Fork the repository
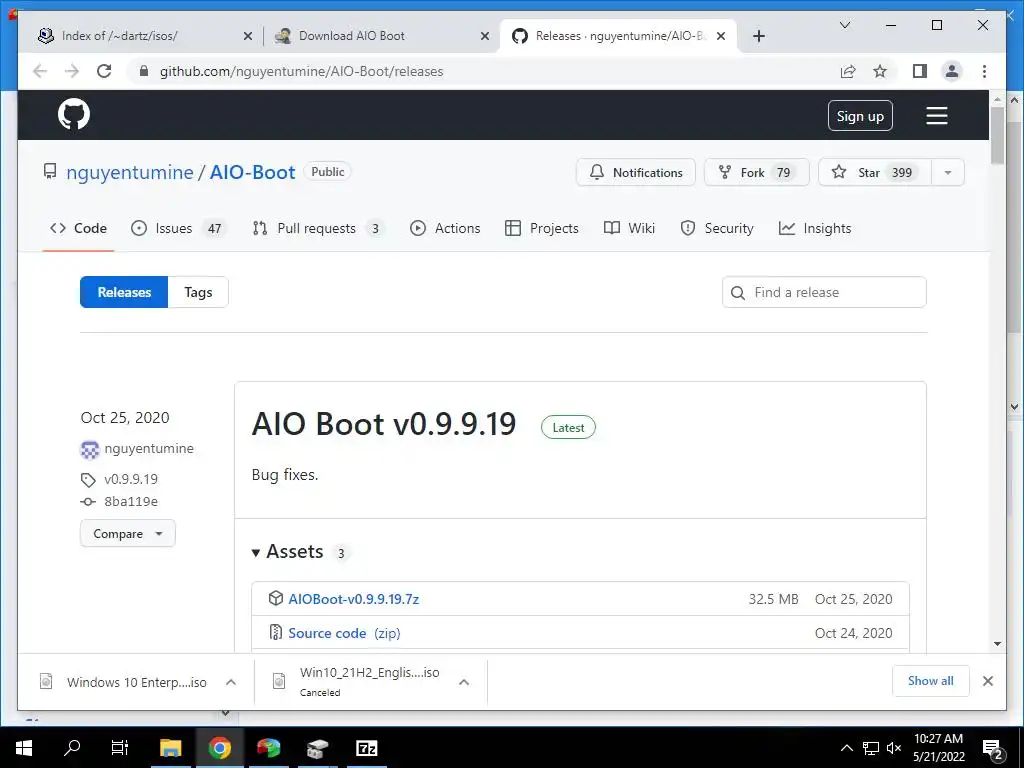The width and height of the screenshot is (1024, 768). [x=756, y=172]
